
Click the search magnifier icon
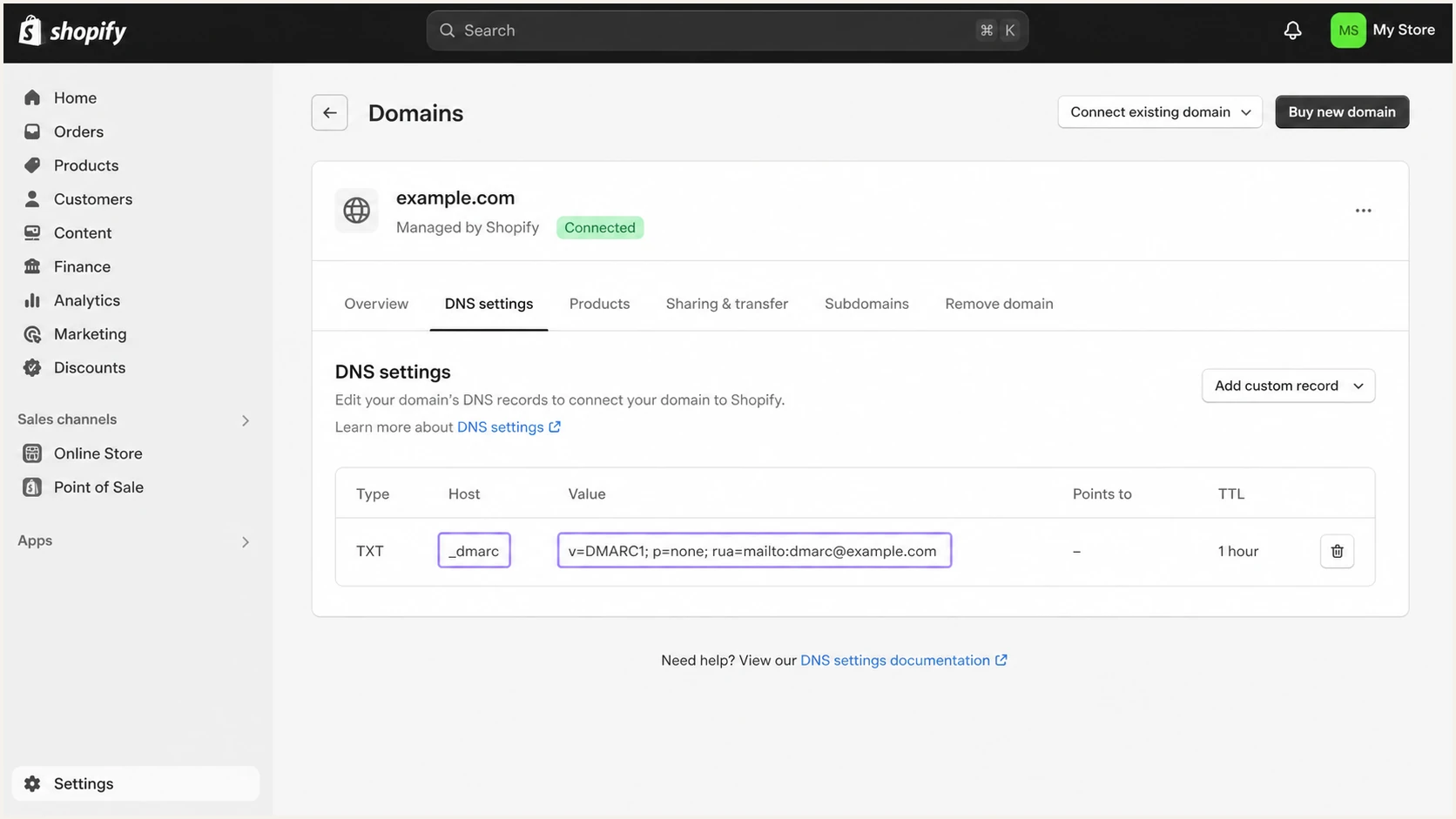(447, 30)
